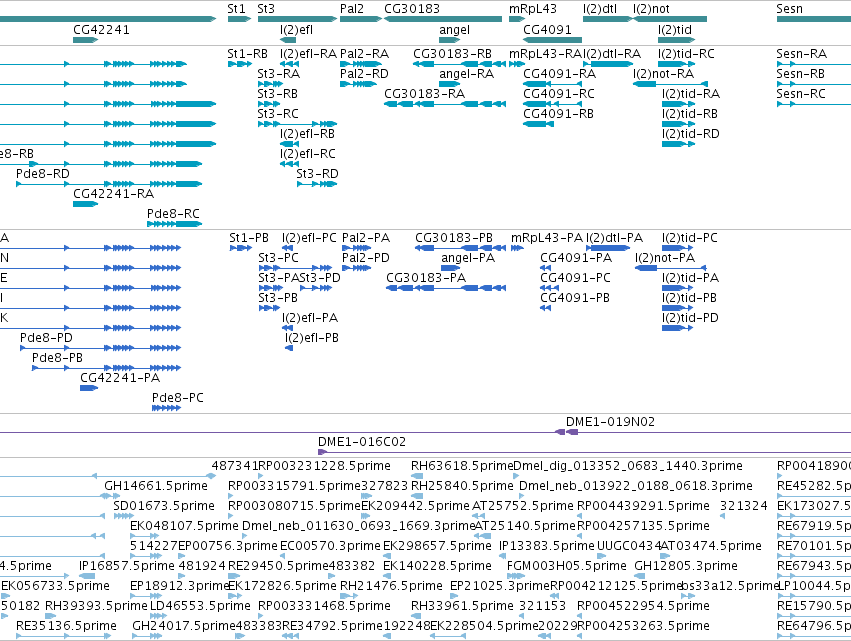Click the Pal2-RD transcript label
This screenshot has width=851, height=641.
(364, 74)
